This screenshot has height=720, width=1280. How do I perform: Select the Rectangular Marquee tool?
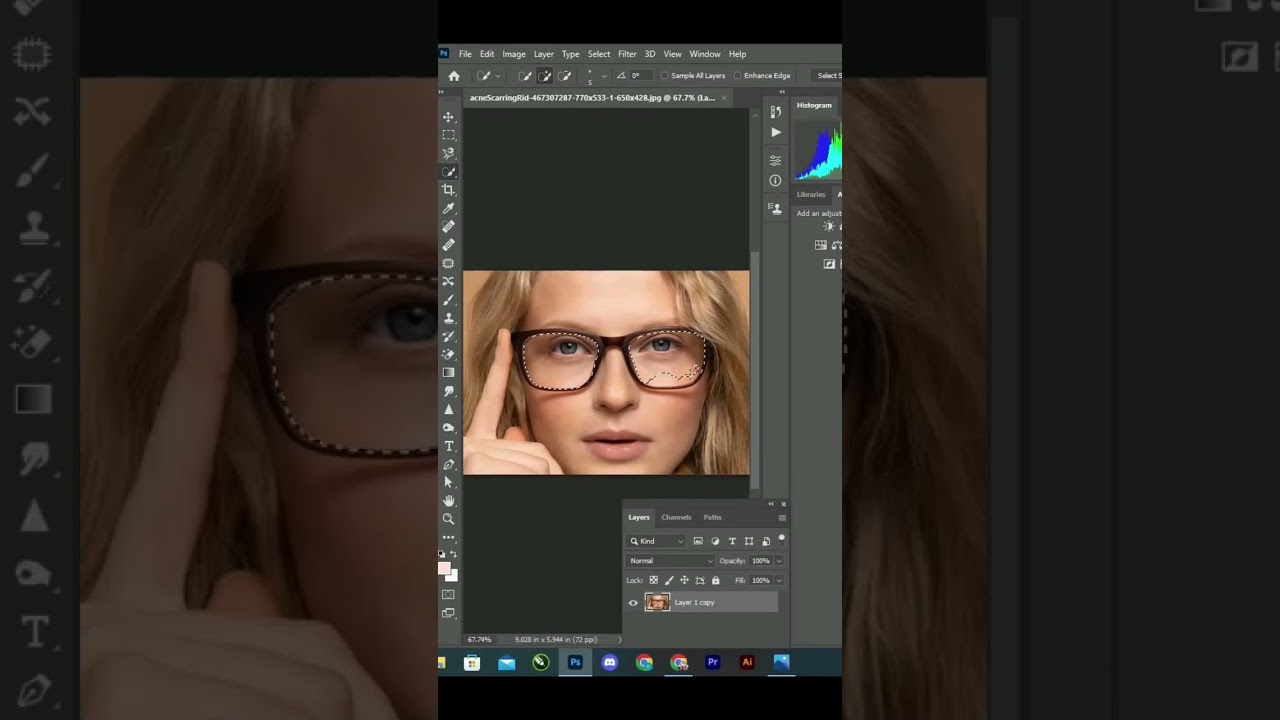pyautogui.click(x=448, y=135)
